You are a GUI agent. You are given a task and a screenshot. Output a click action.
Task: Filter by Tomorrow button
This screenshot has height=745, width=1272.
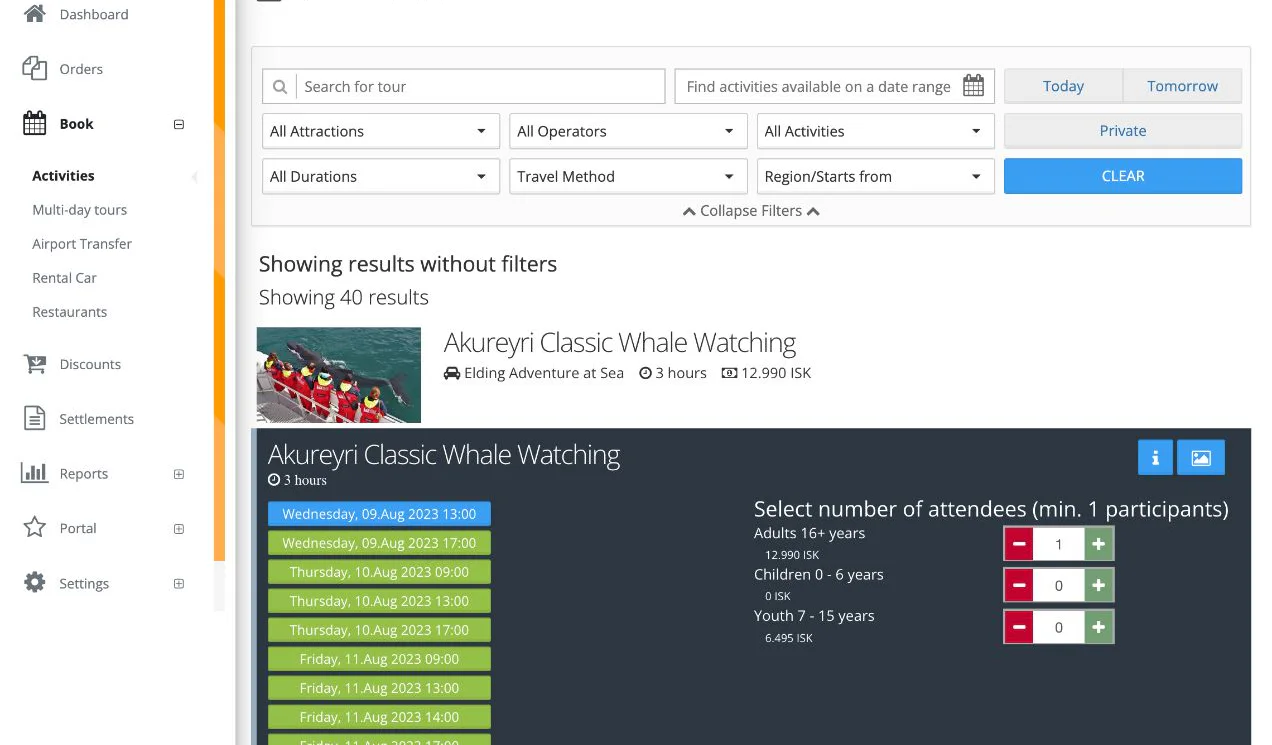click(x=1182, y=86)
